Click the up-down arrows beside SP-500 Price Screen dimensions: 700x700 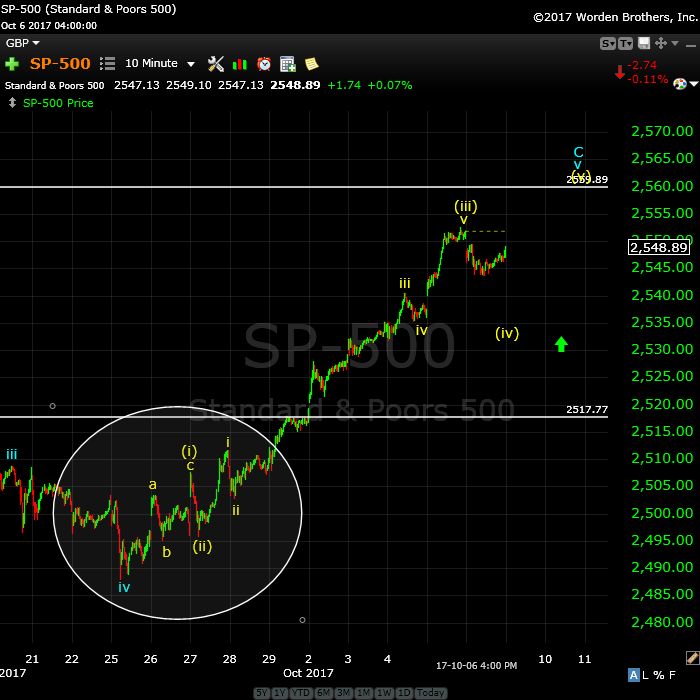(12, 103)
